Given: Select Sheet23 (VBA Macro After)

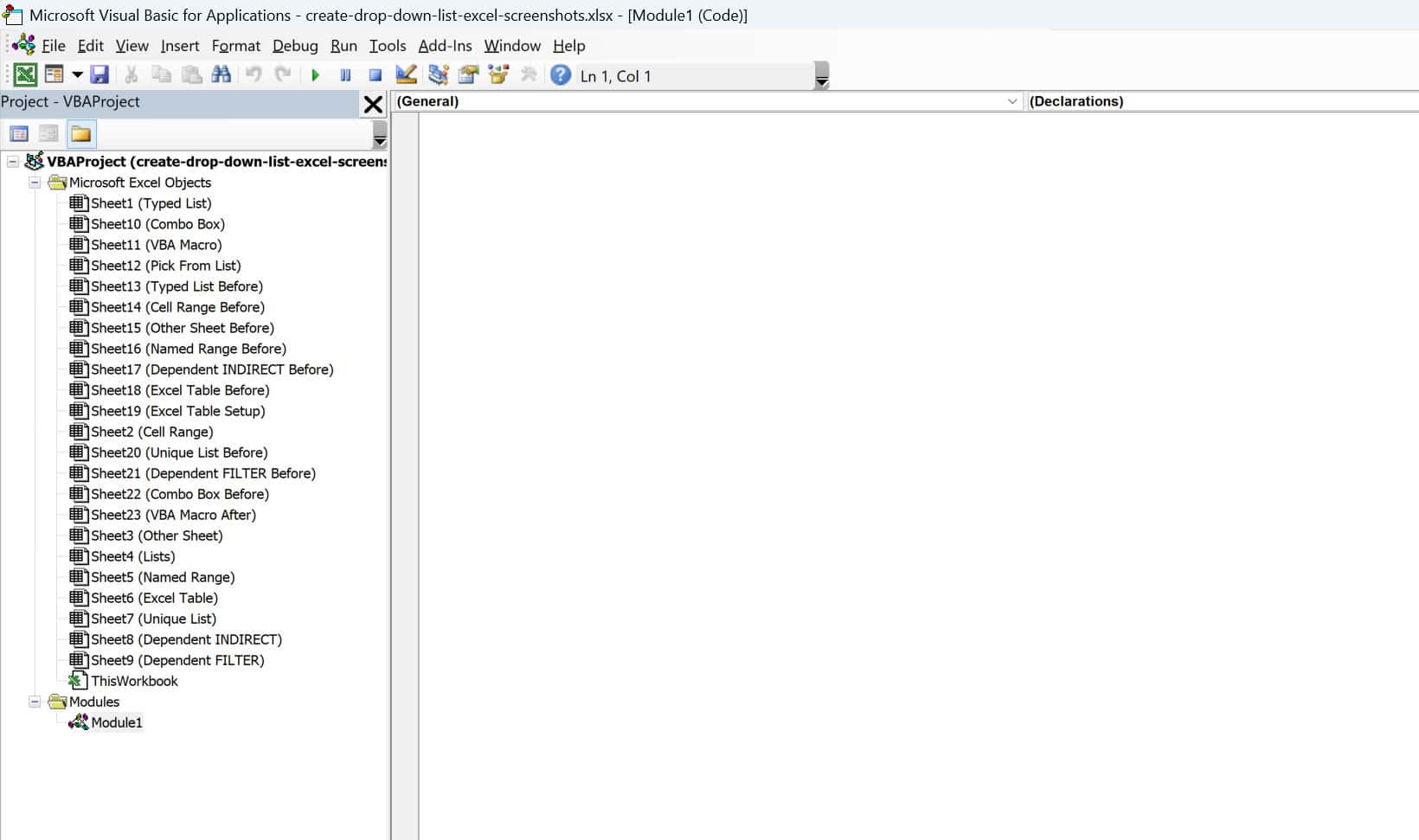Looking at the screenshot, I should pyautogui.click(x=164, y=515).
